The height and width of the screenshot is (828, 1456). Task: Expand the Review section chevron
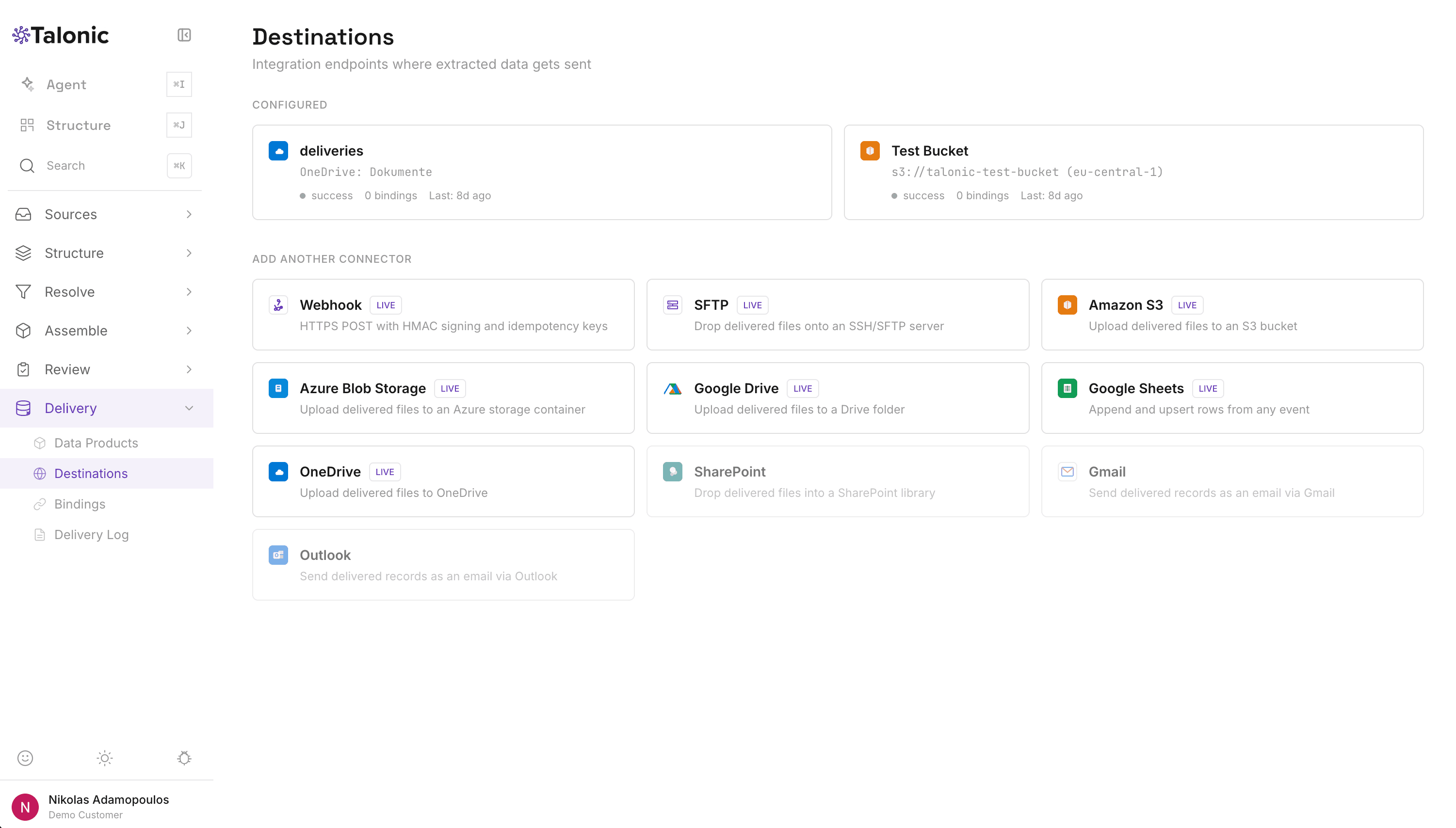point(189,369)
